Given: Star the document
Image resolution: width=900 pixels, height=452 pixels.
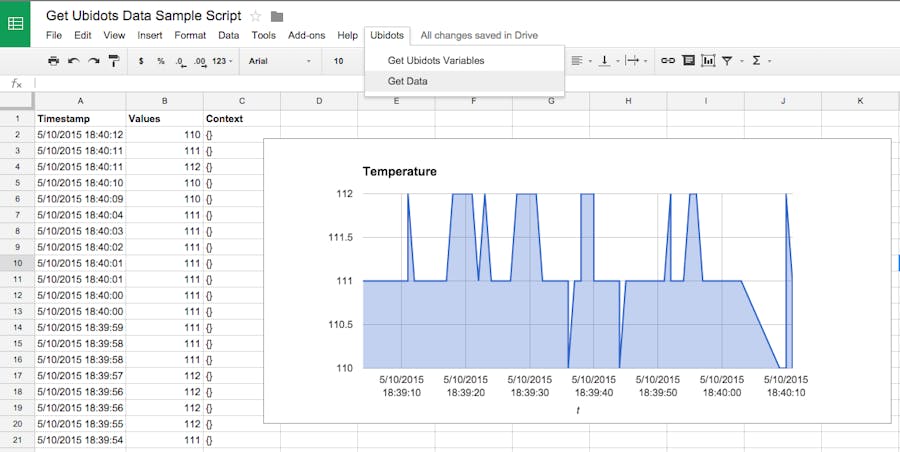Looking at the screenshot, I should click(256, 16).
